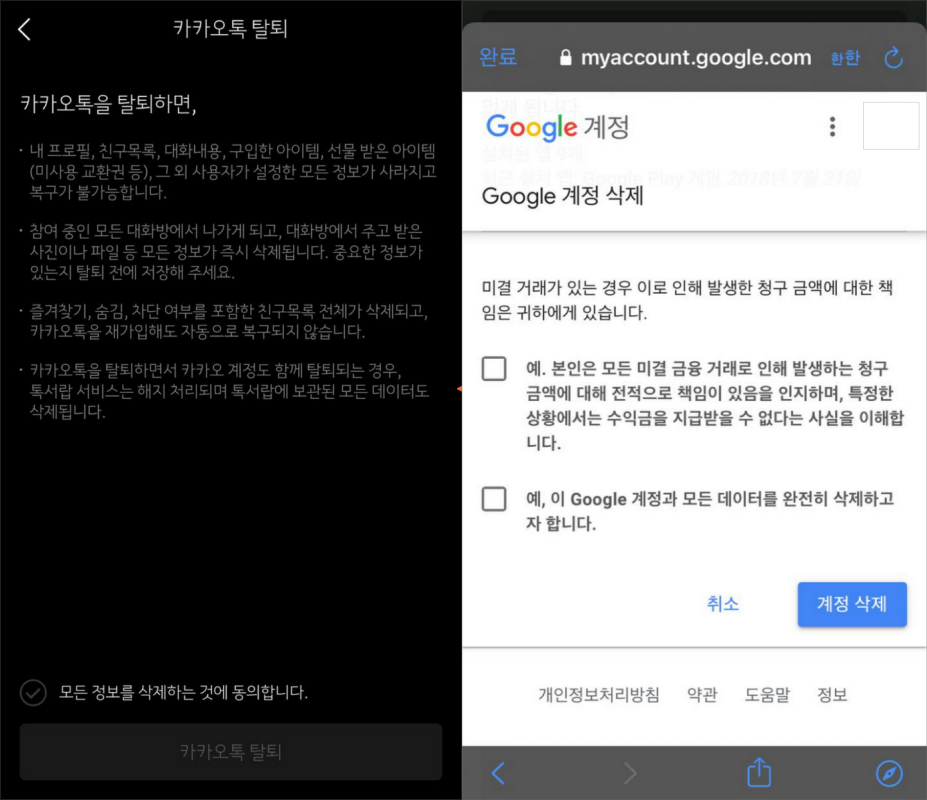
Task: Tap browser forward arrow in bottom bar
Action: pos(630,773)
